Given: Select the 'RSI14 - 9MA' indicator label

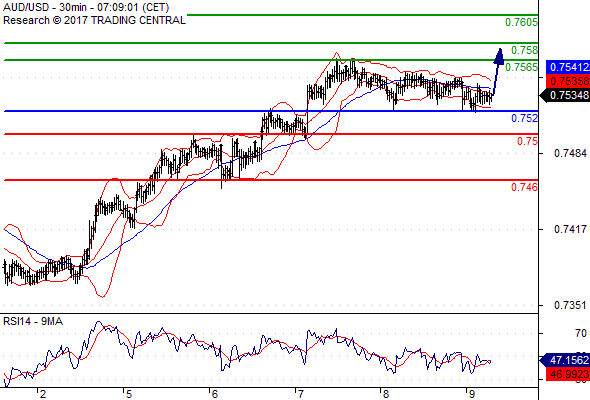Looking at the screenshot, I should (x=33, y=321).
